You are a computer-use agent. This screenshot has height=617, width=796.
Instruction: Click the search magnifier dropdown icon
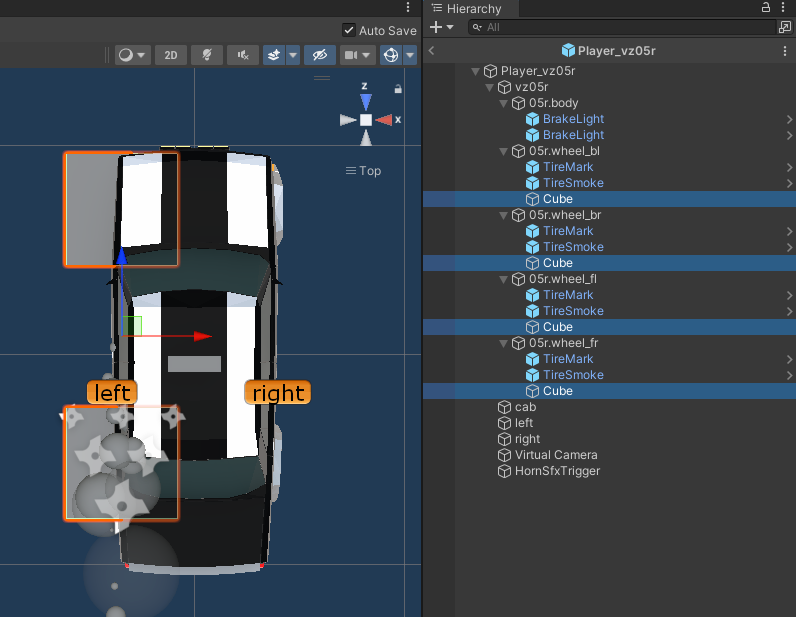point(477,27)
